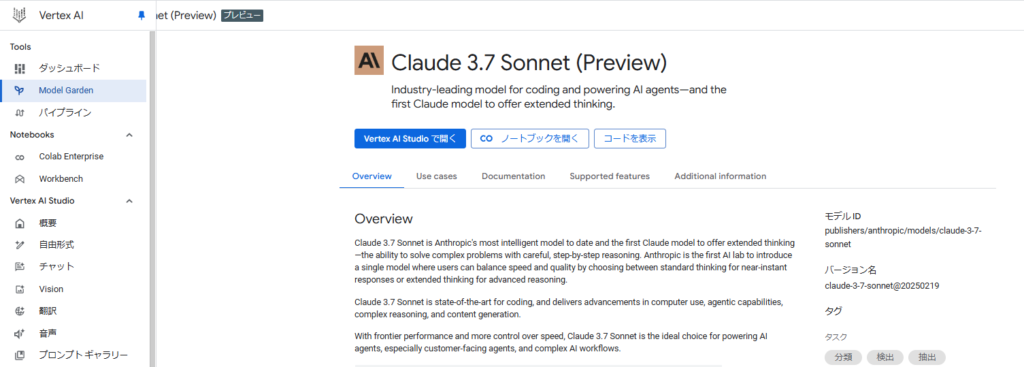Open the 音声 speech icon
This screenshot has width=1024, height=367.
coord(20,334)
